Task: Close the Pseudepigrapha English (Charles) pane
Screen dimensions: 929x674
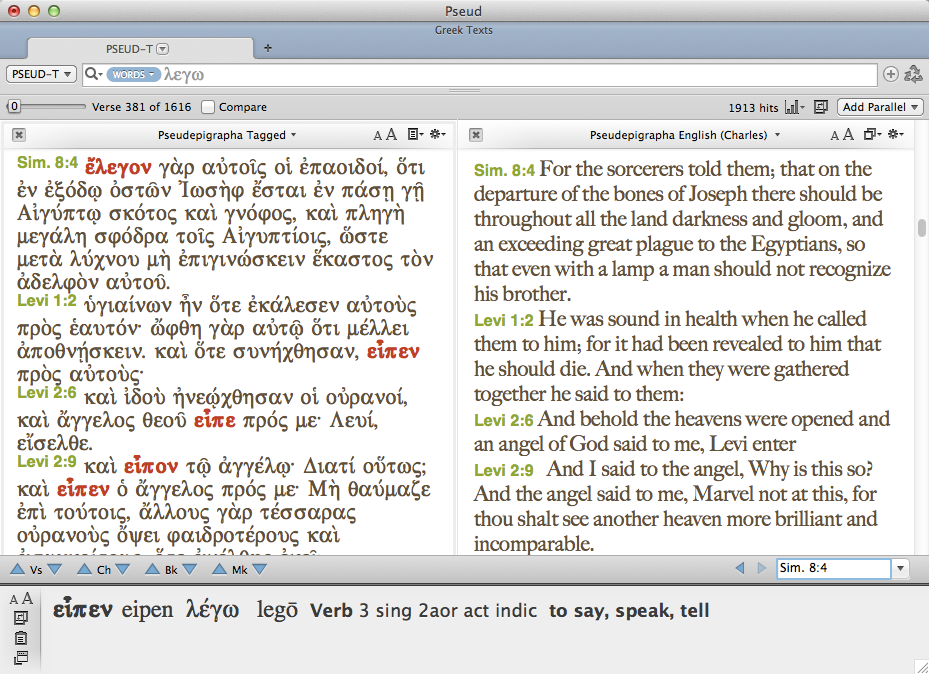Action: (475, 135)
